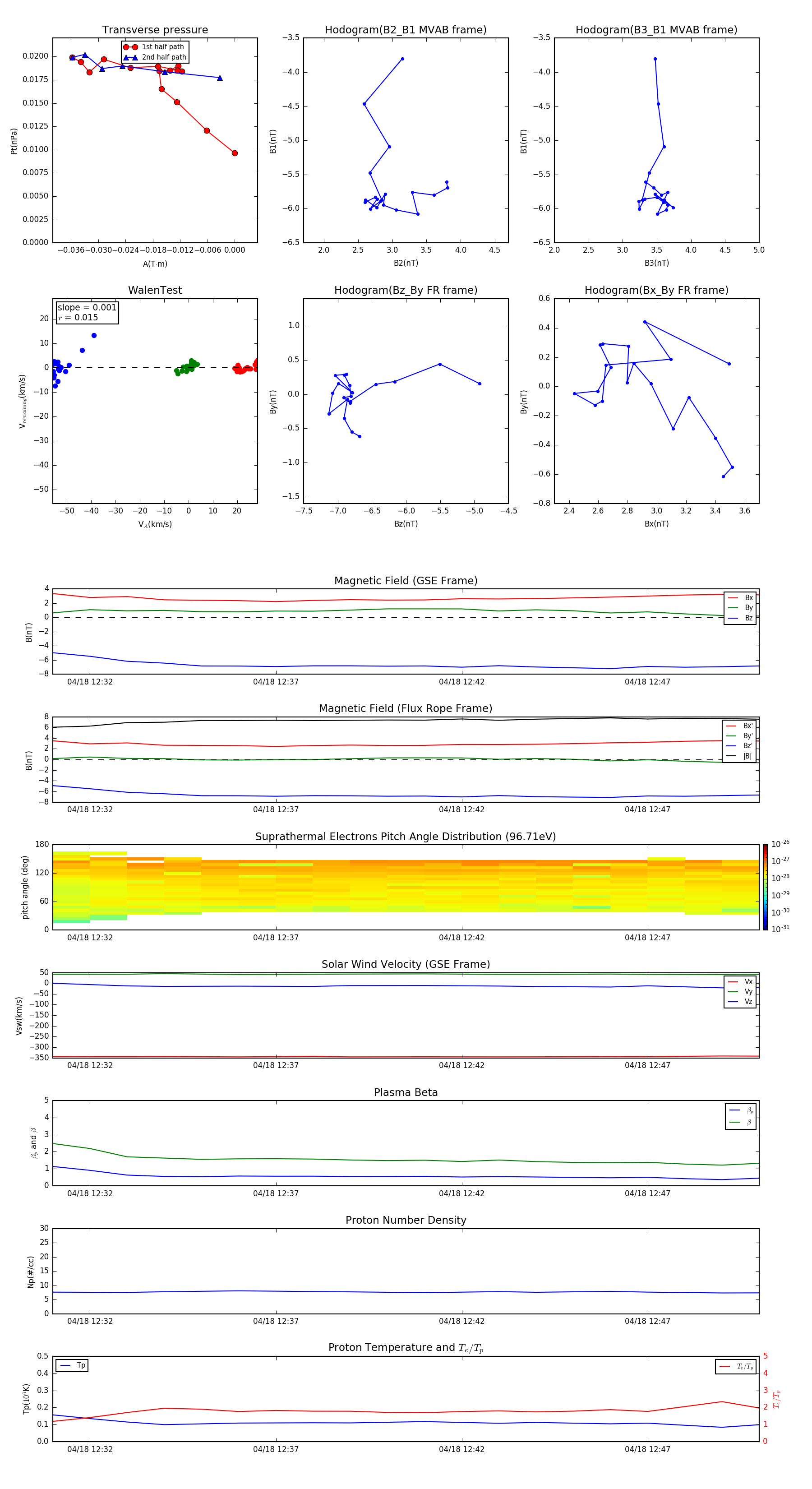Viewport: 812px width, 1489px height.
Task: Click the red rotated 'Te/Tp' right axis label
Action: coord(777,1399)
